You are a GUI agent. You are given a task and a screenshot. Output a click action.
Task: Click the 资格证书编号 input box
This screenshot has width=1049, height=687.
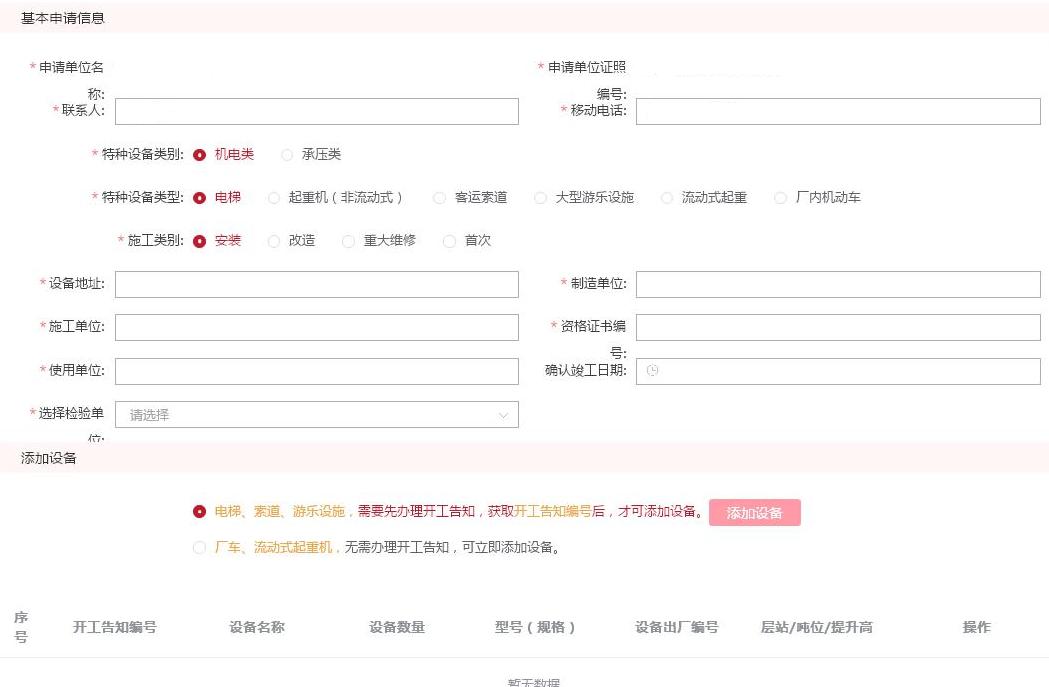click(838, 328)
